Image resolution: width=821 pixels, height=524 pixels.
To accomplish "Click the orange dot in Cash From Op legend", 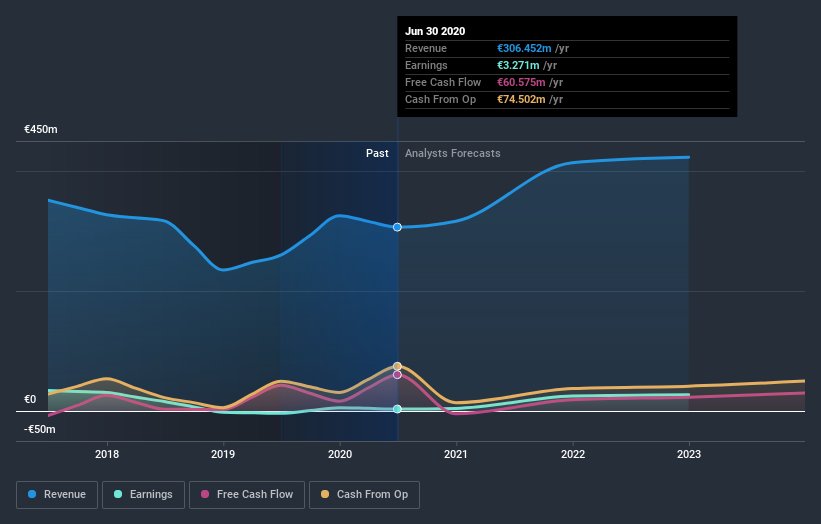I will [x=325, y=494].
